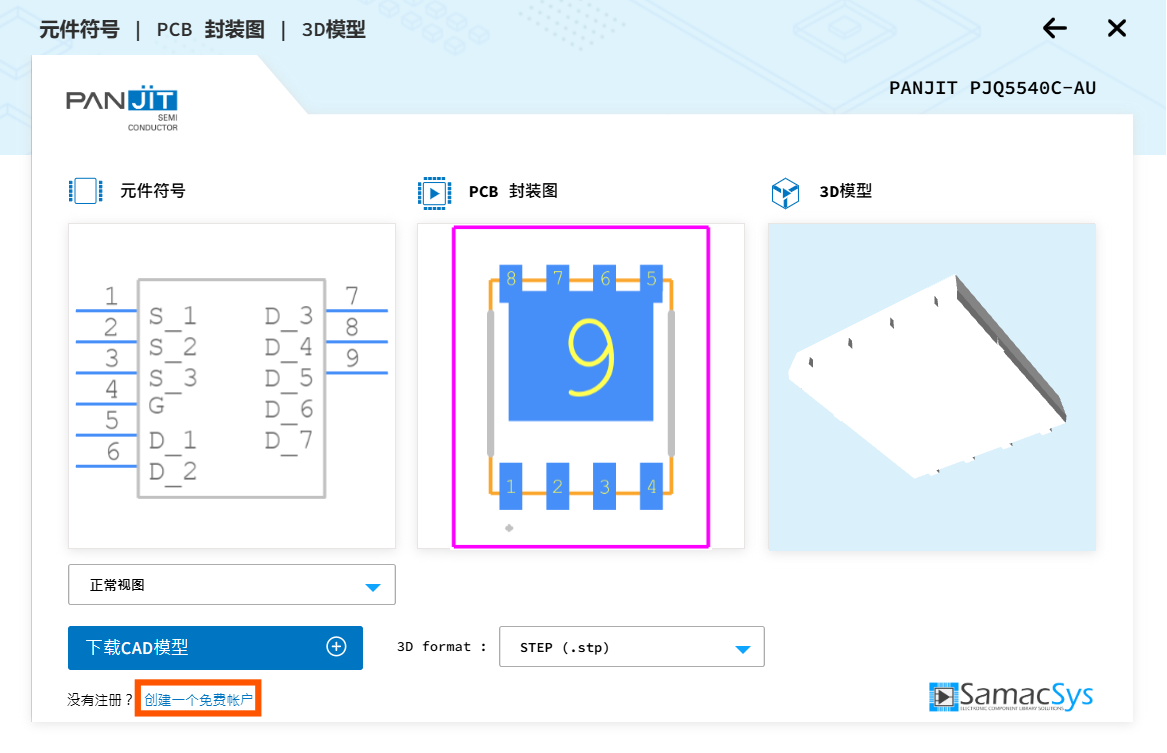
Task: Click the PANJIT Semiconductor logo
Action: point(122,109)
